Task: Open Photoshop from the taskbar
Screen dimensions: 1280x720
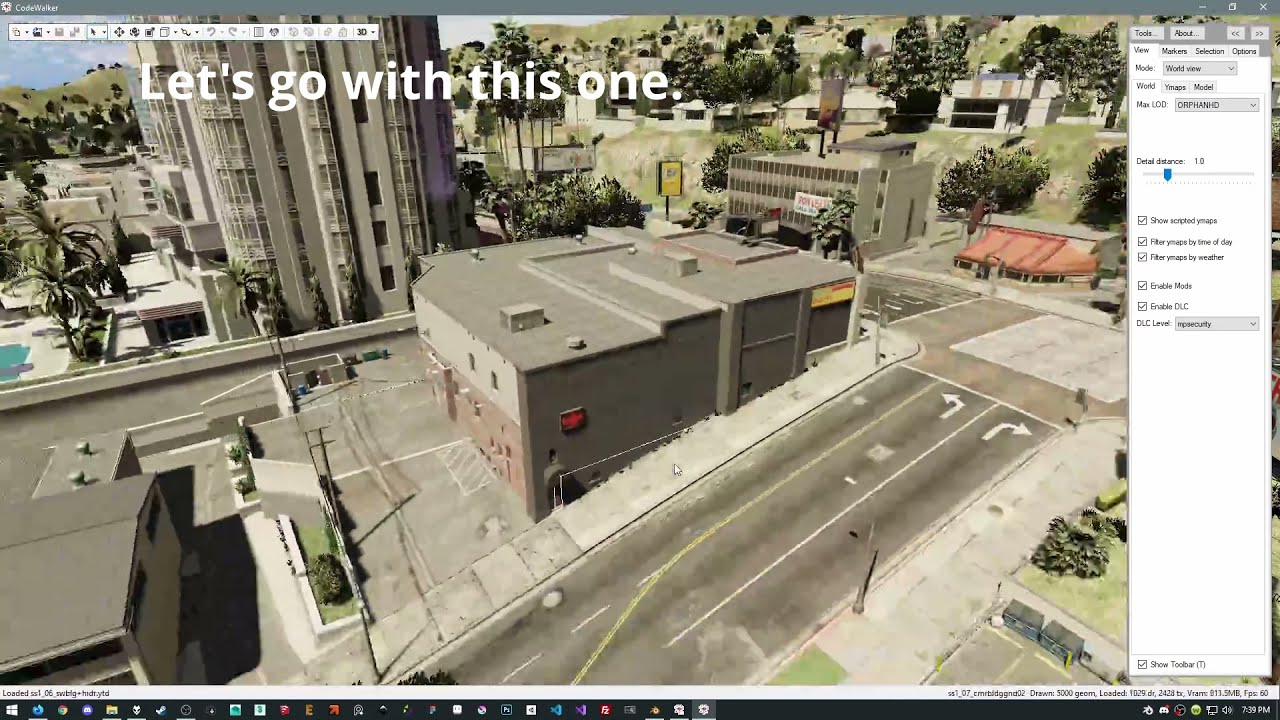Action: coord(507,710)
